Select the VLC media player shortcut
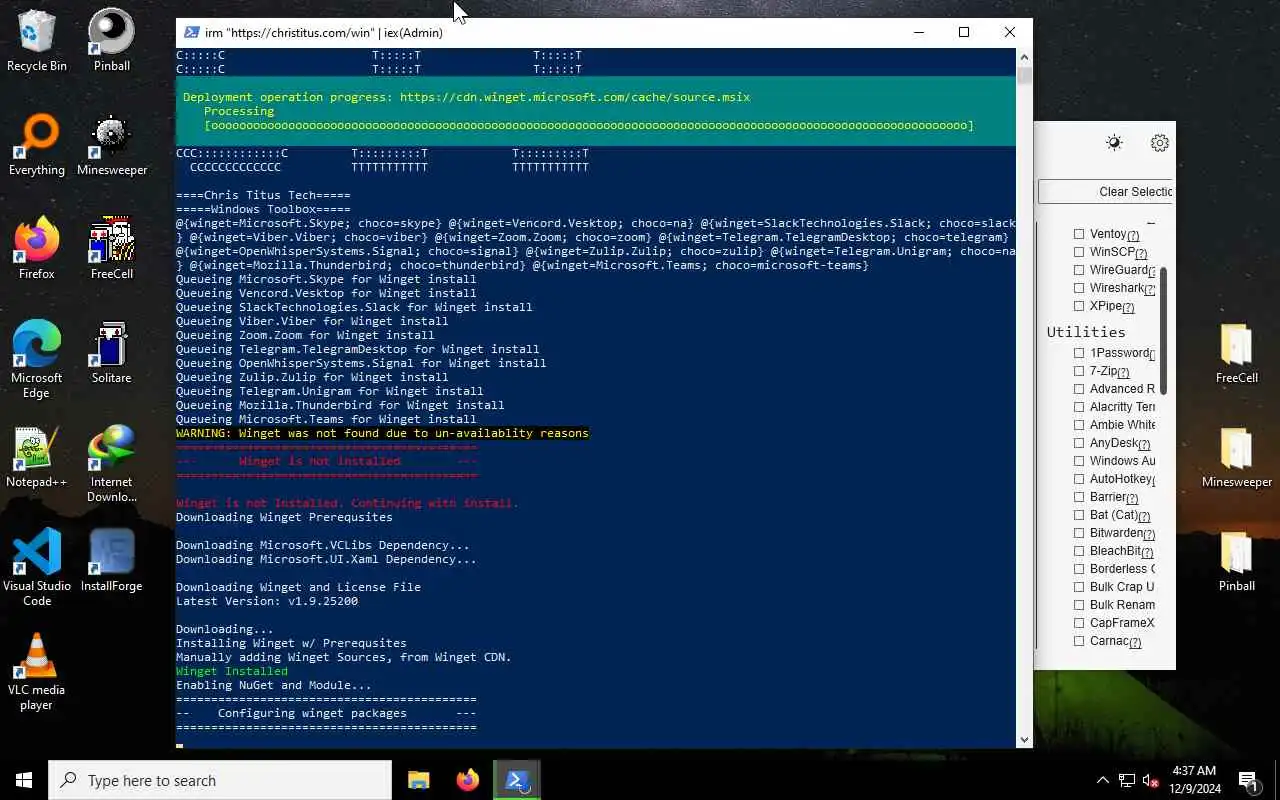 click(37, 672)
